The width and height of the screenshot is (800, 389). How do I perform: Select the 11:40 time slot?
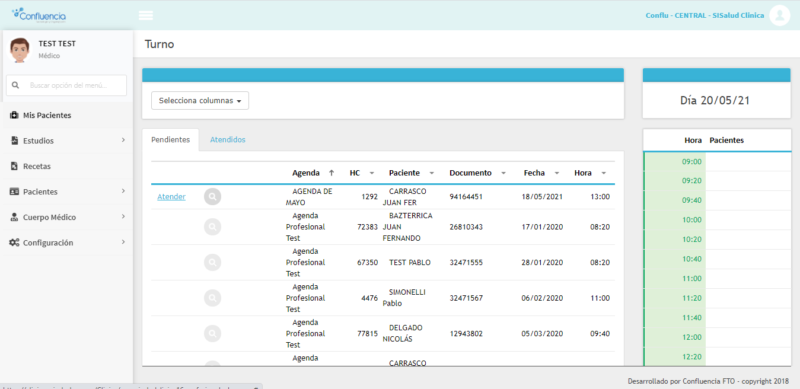(691, 318)
